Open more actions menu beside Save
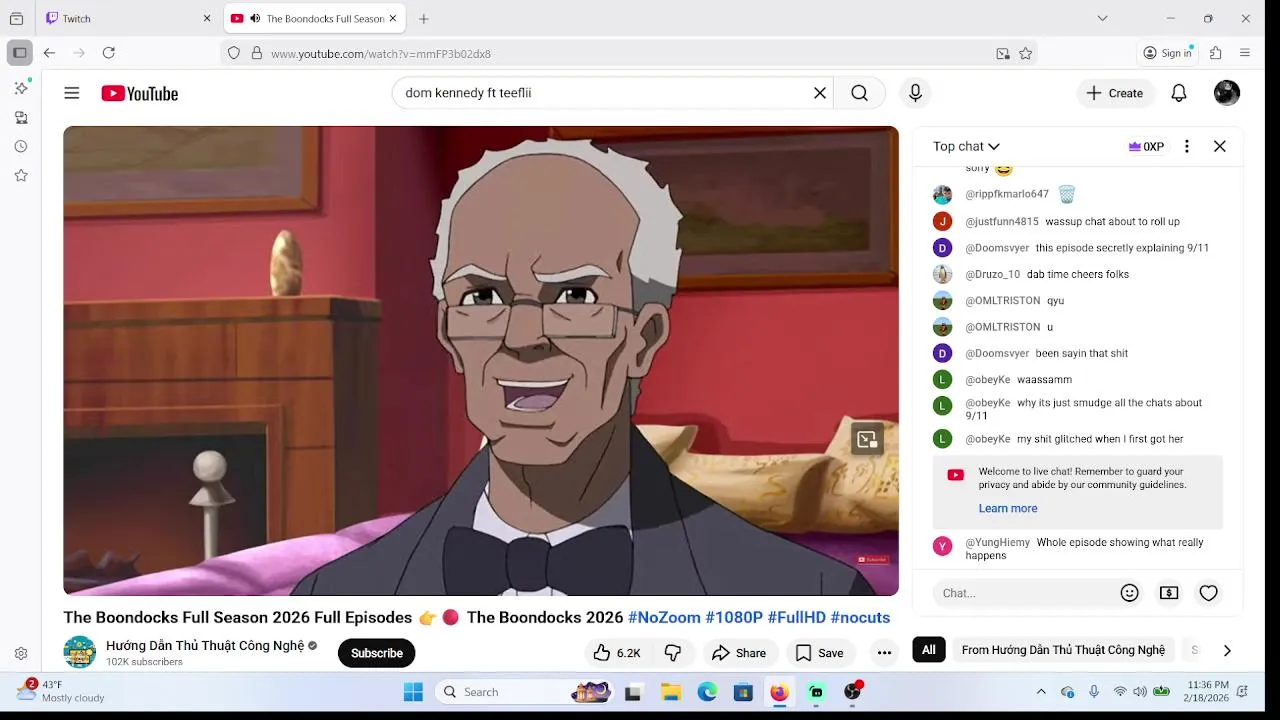 [x=884, y=653]
